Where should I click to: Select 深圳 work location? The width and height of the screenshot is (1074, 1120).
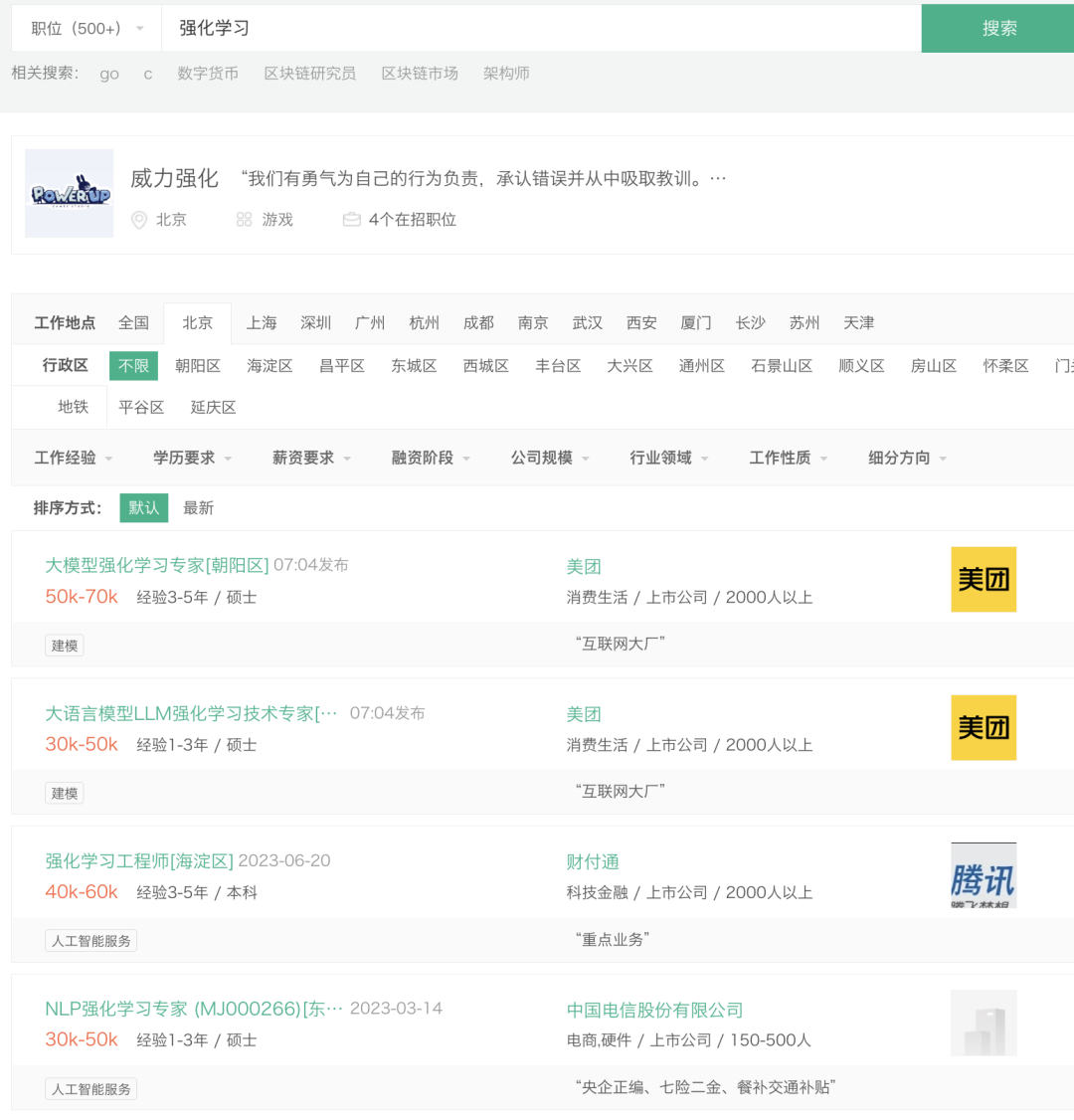315,323
